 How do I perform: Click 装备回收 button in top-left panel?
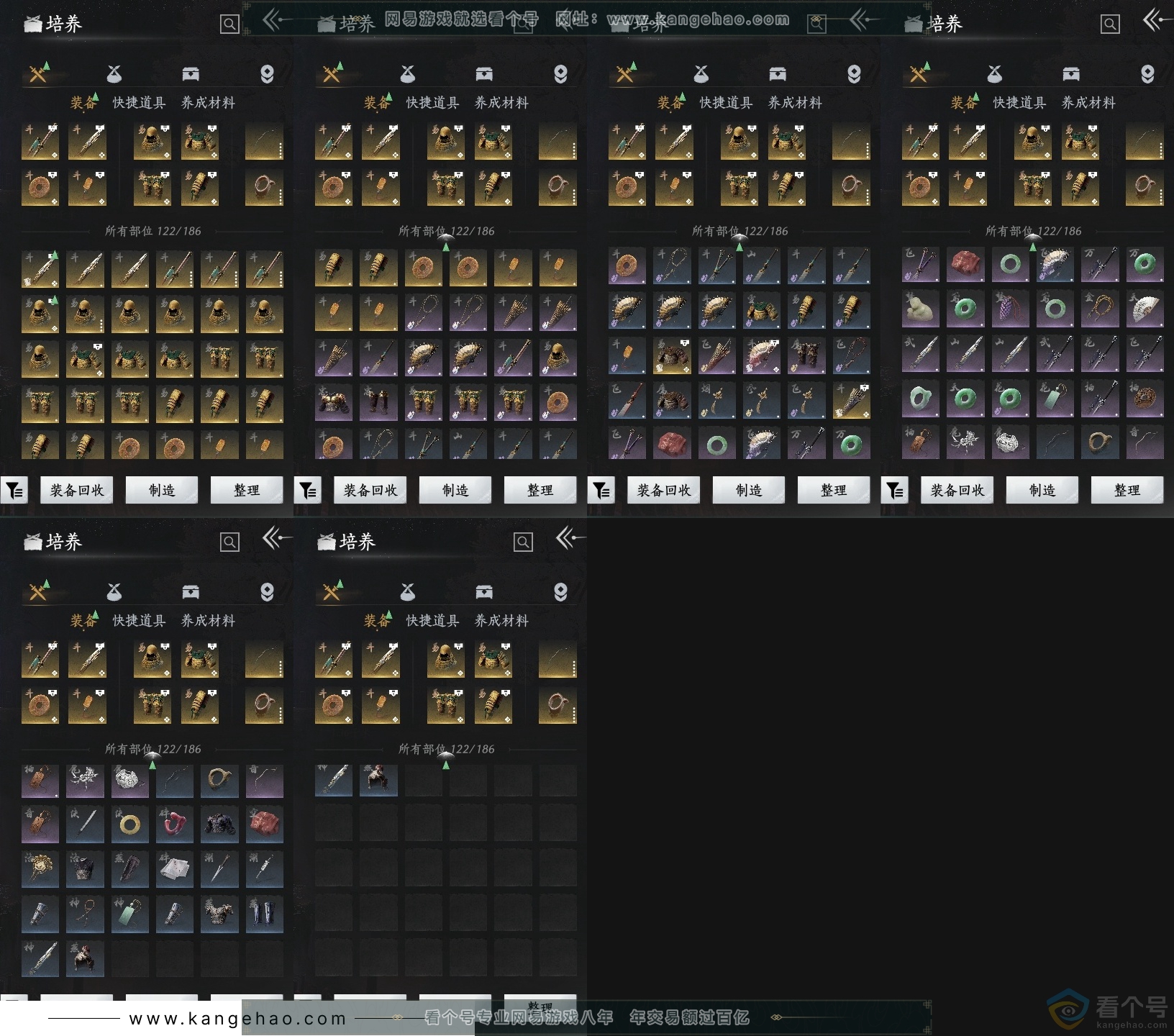pos(77,490)
